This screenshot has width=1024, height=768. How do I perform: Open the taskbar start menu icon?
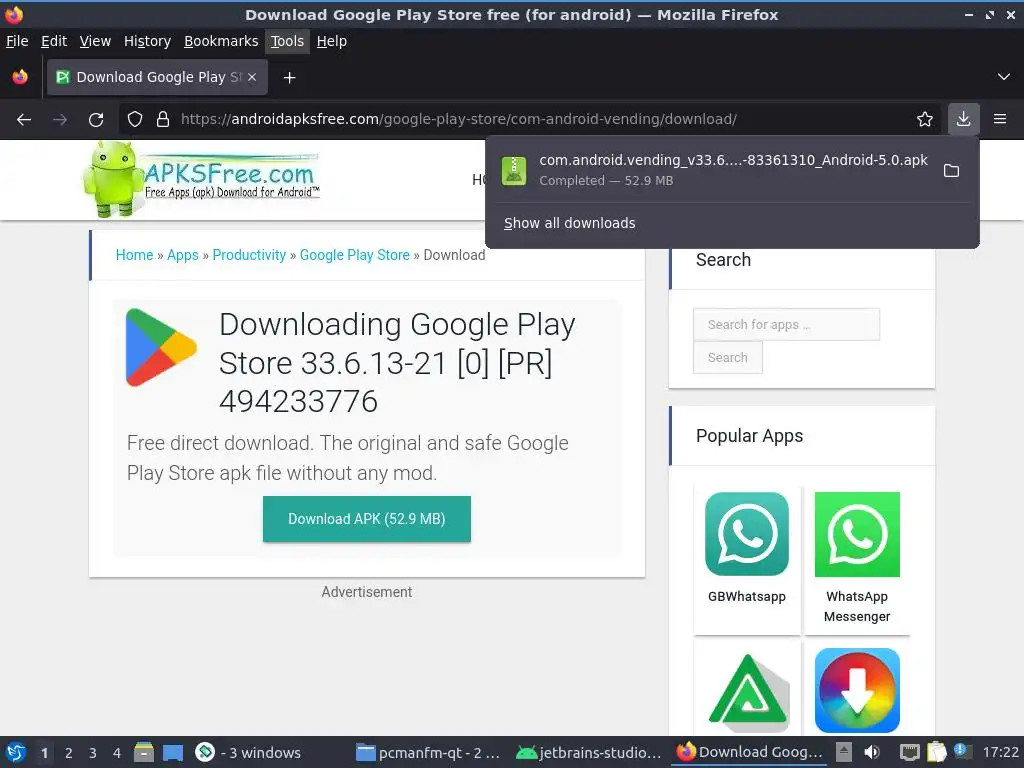click(x=16, y=752)
